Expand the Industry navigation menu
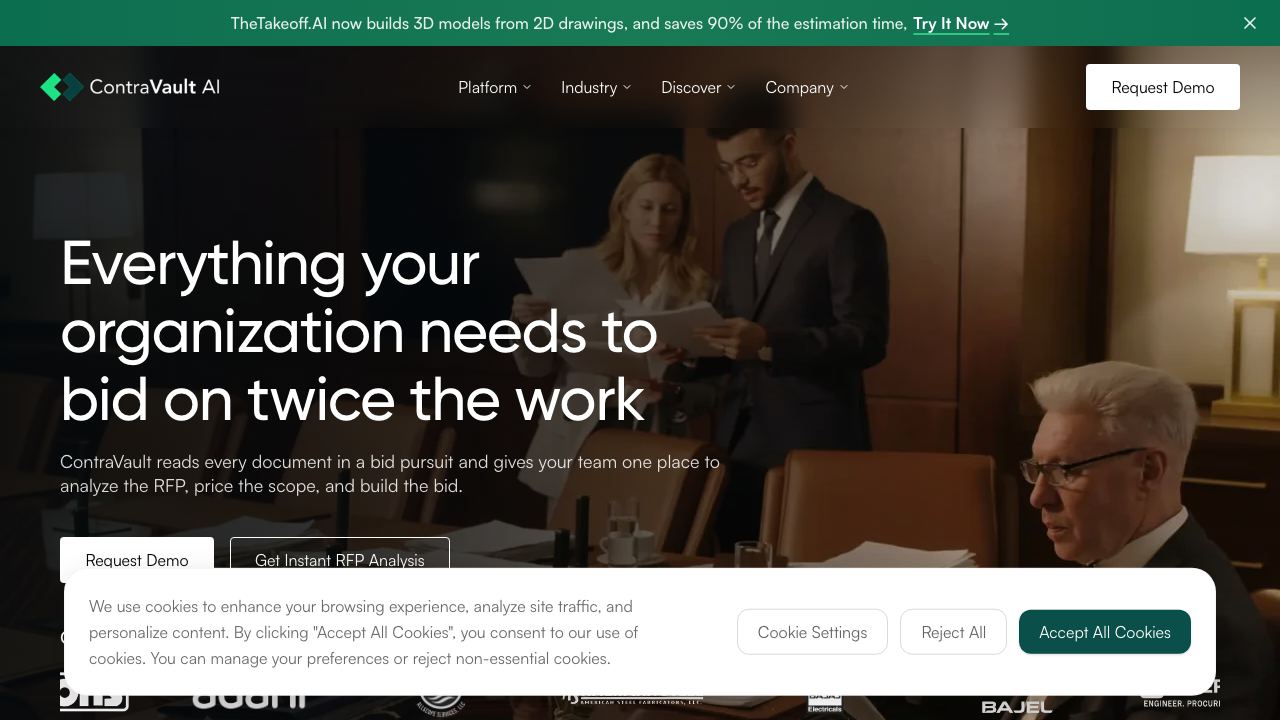This screenshot has height=720, width=1280. click(x=596, y=87)
